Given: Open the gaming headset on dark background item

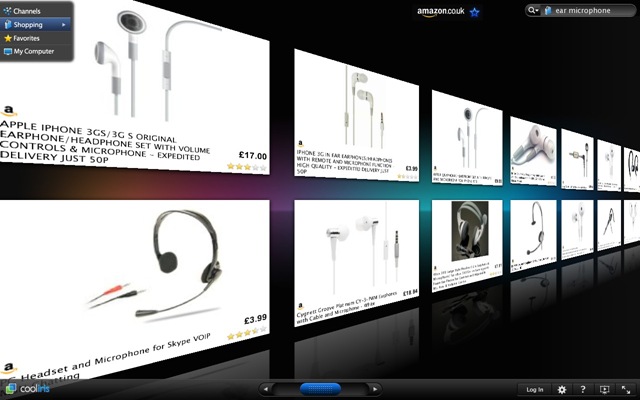Looking at the screenshot, I should [467, 245].
